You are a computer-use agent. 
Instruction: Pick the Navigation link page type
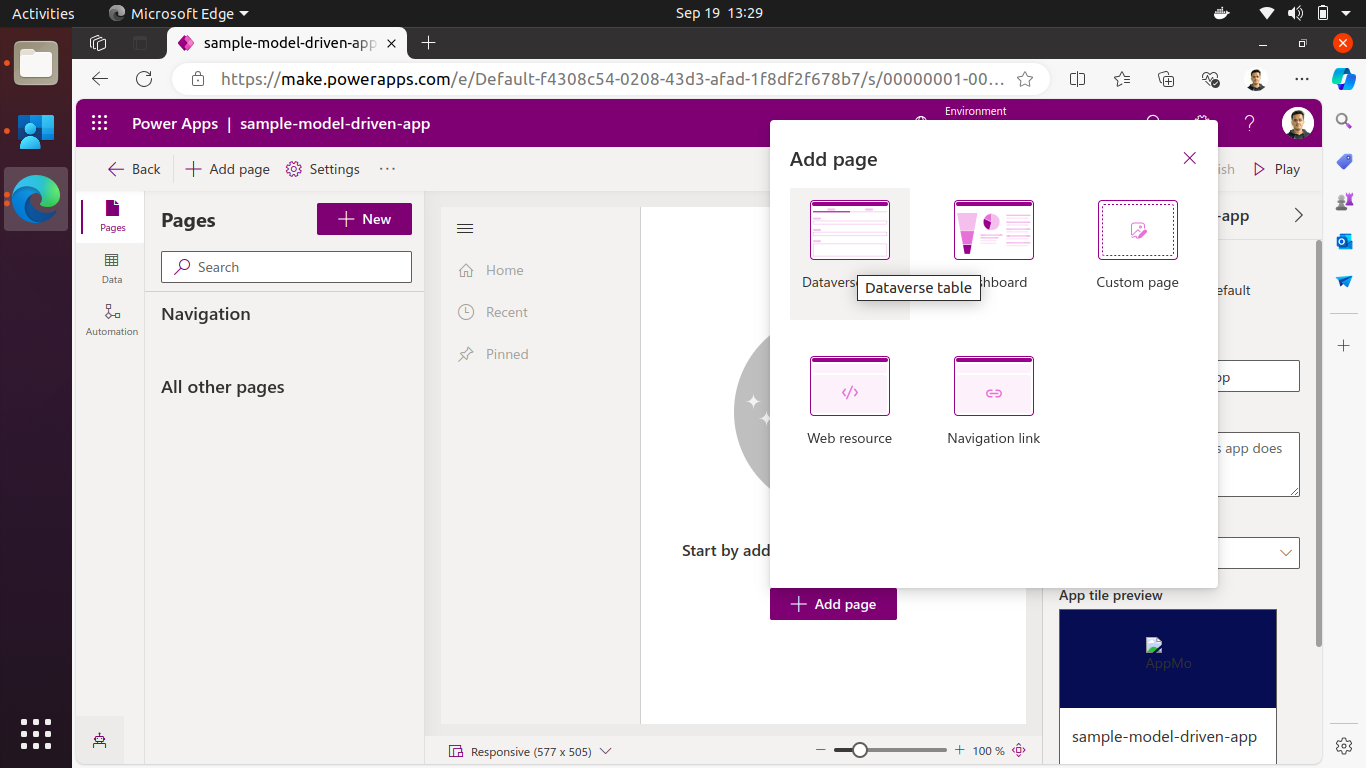[x=993, y=386]
